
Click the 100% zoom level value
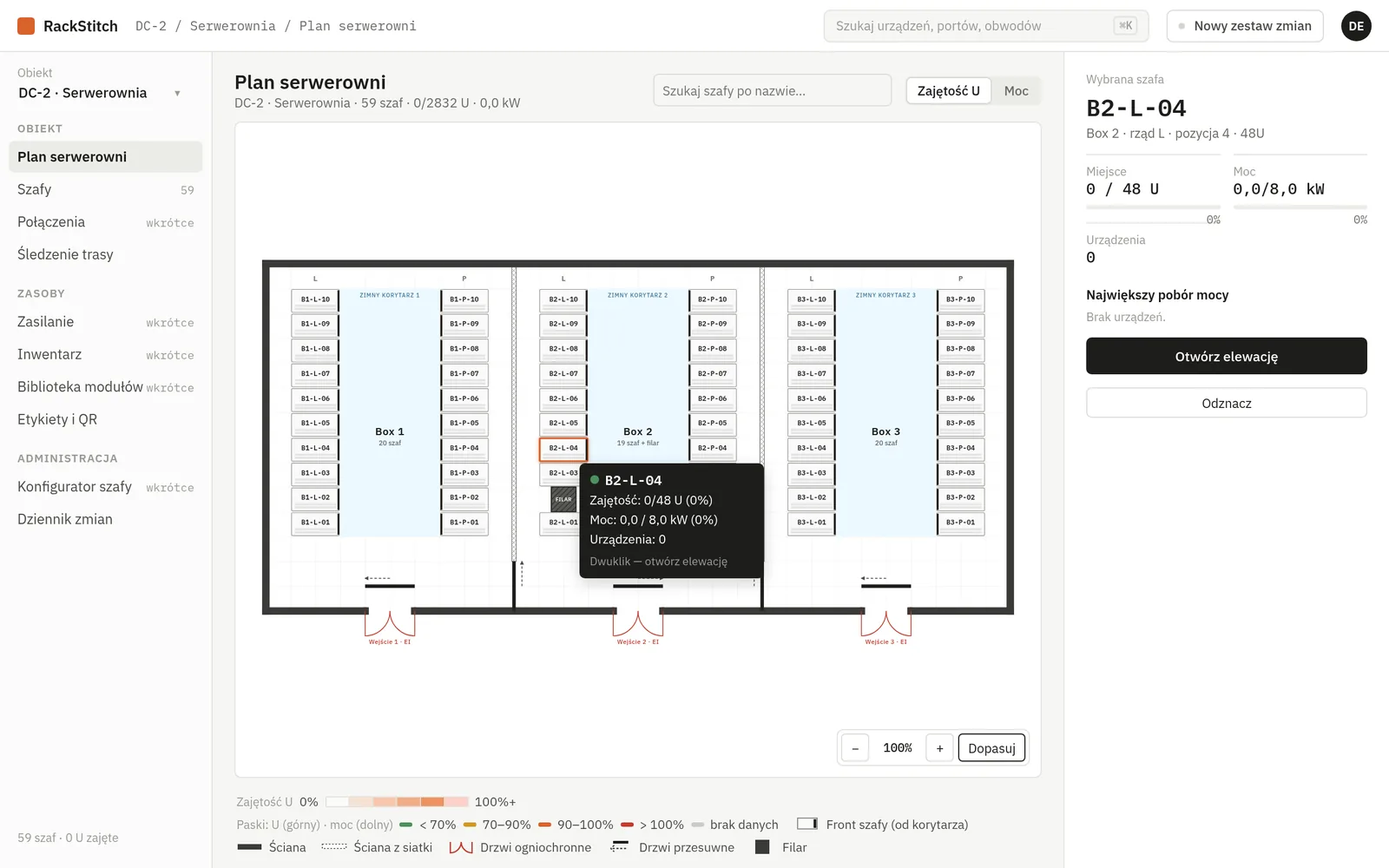point(898,748)
